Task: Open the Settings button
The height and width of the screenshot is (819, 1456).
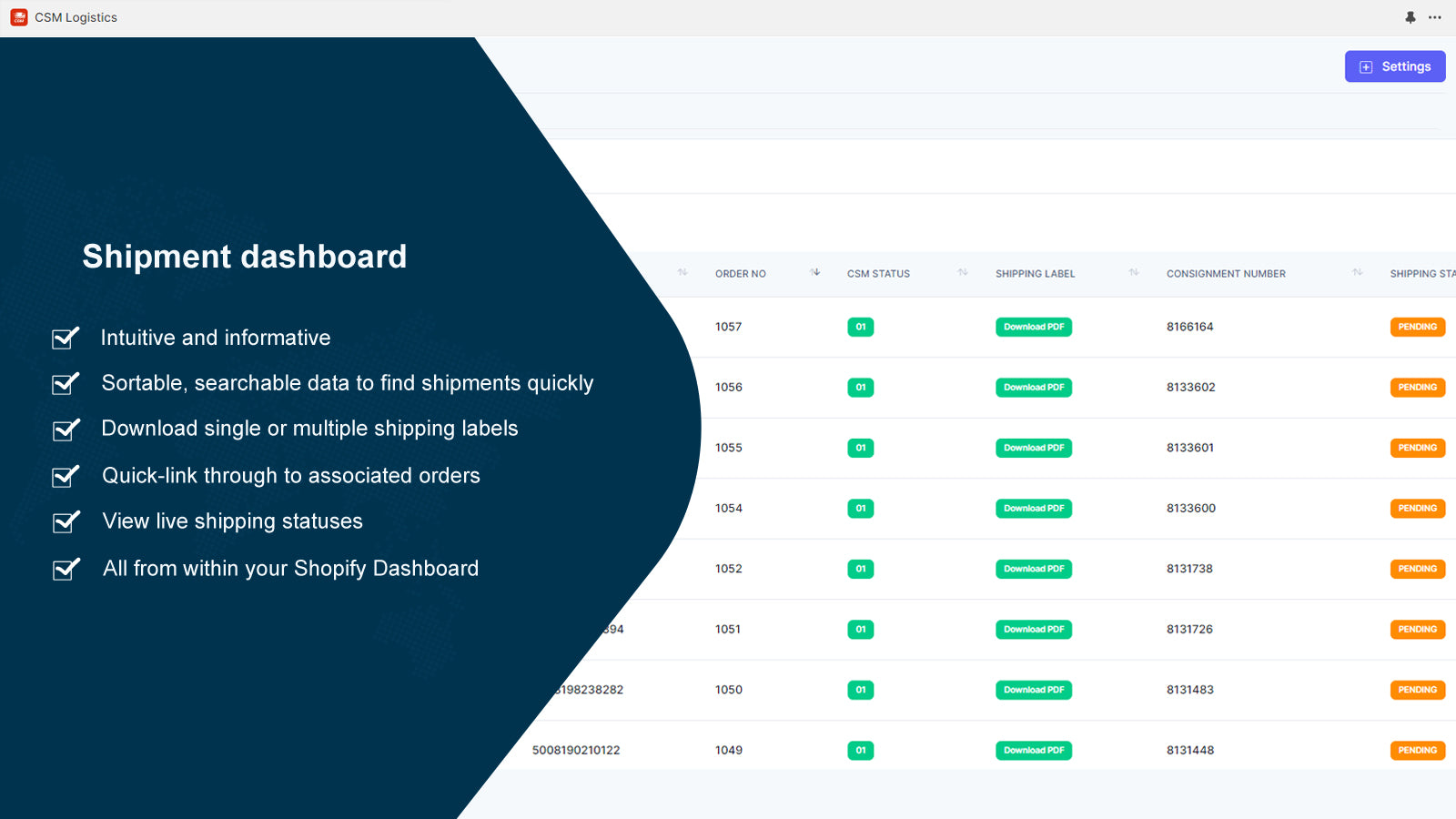Action: (x=1395, y=66)
